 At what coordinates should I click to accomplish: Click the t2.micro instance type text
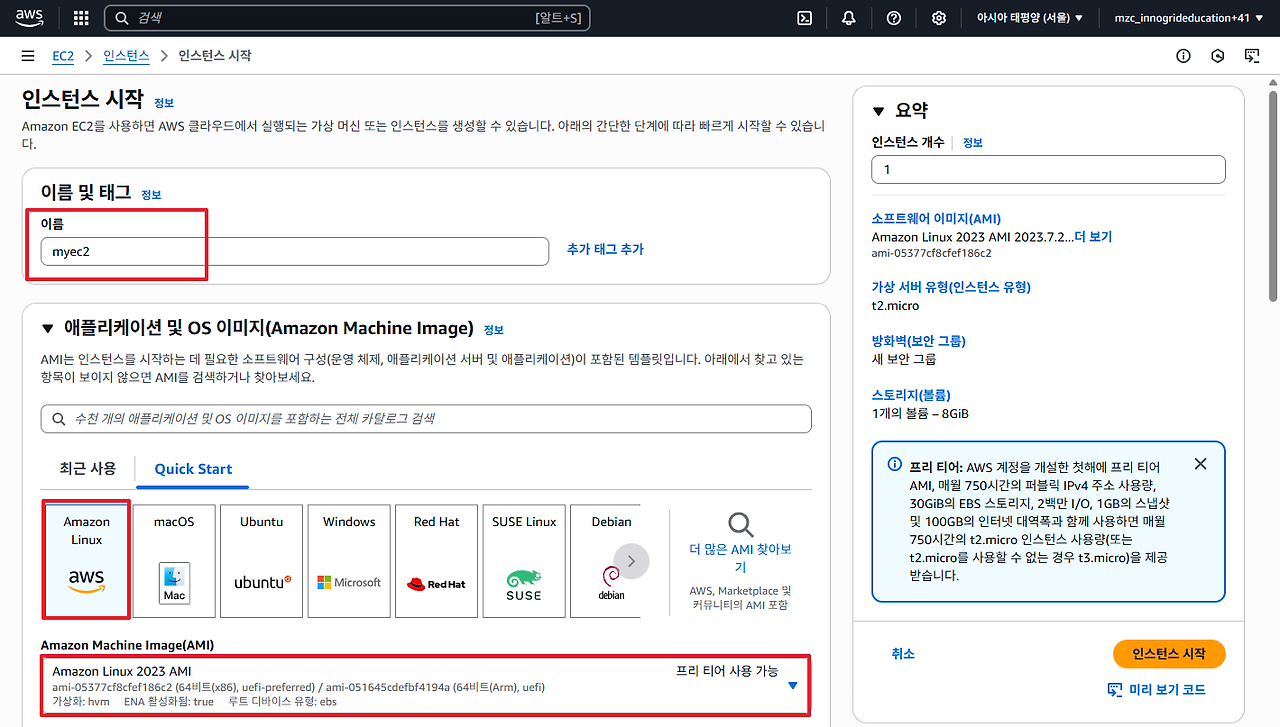895,306
